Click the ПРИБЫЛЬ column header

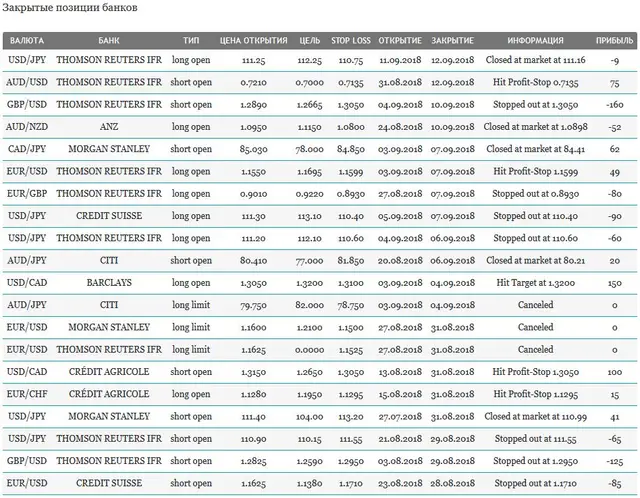click(x=615, y=40)
